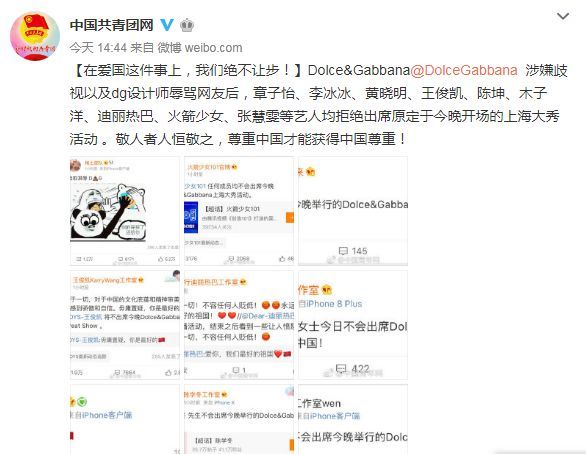Open the @DolceGabbana mention link
Screen dimensions: 586x454
pyautogui.click(x=464, y=70)
